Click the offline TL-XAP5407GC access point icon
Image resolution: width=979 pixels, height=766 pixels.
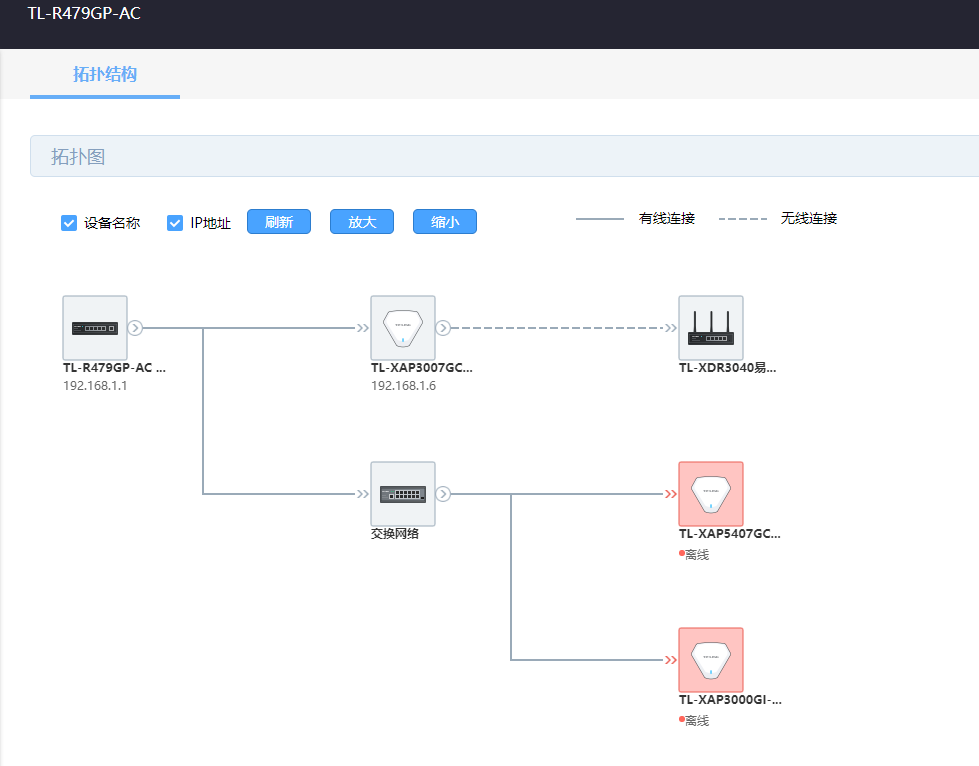(x=711, y=494)
